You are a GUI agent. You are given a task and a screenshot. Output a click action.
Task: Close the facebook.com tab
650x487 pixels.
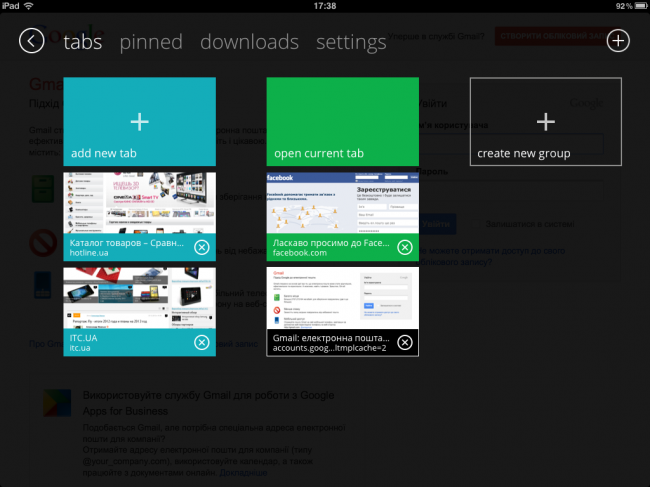(x=405, y=247)
